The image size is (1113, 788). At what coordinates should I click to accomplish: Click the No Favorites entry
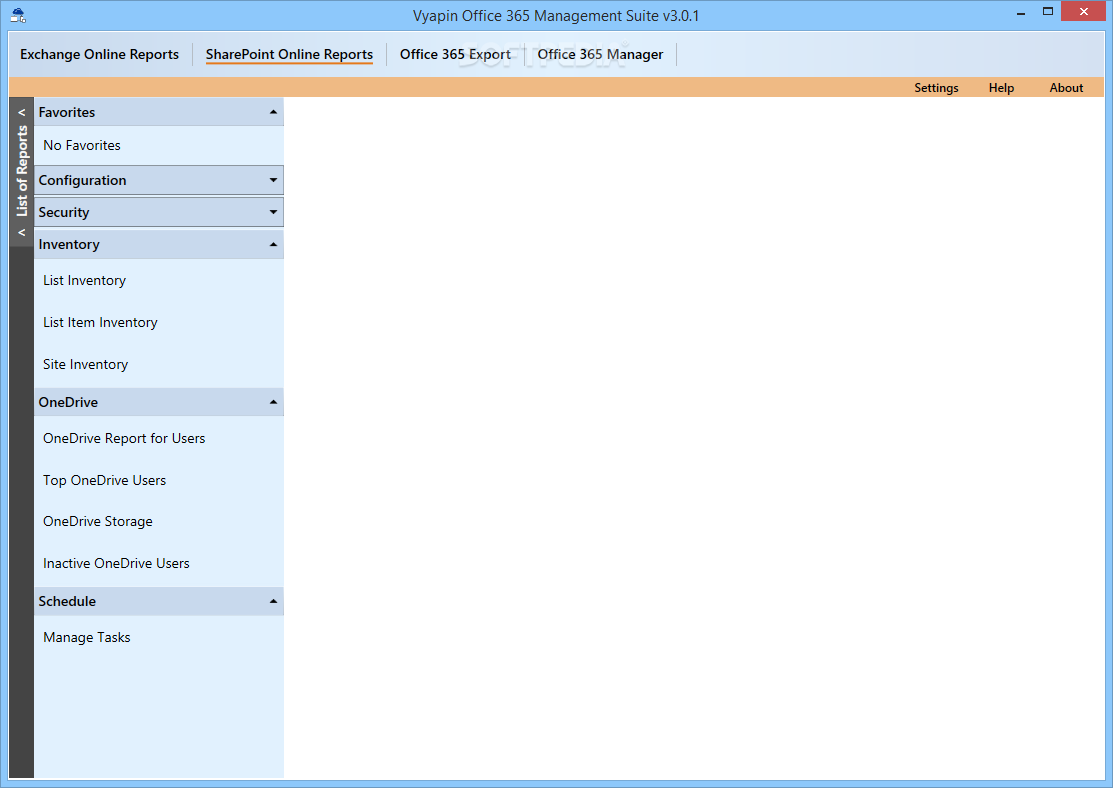82,145
